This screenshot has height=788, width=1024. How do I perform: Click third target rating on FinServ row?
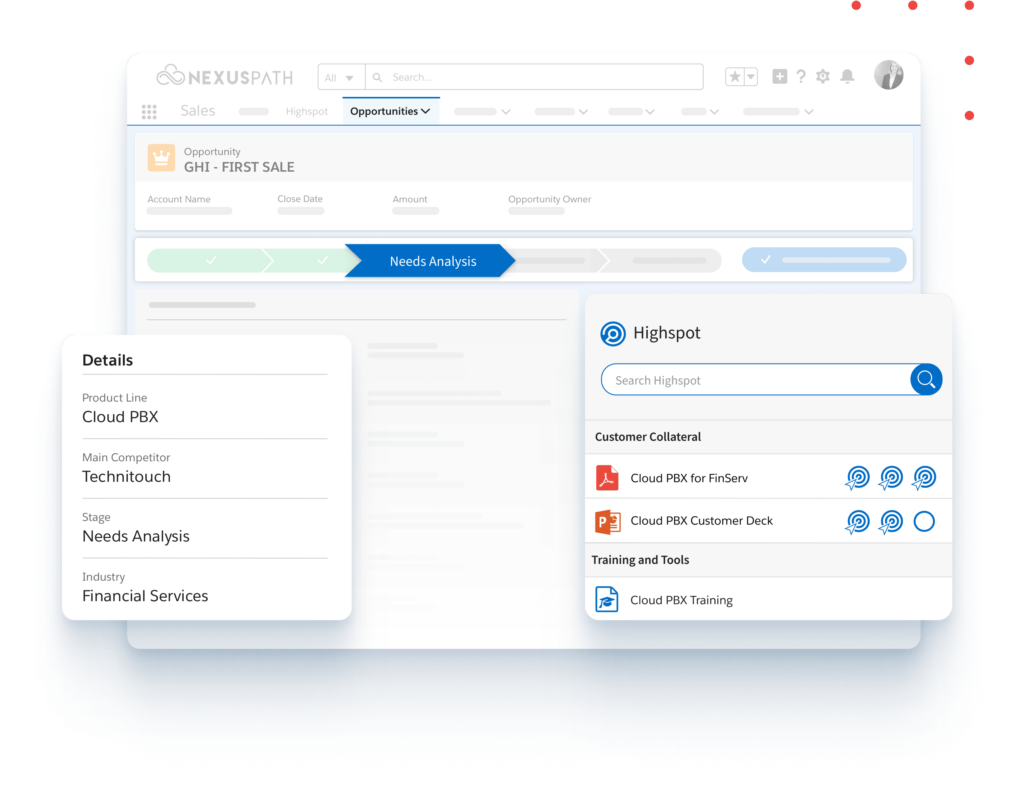point(924,478)
